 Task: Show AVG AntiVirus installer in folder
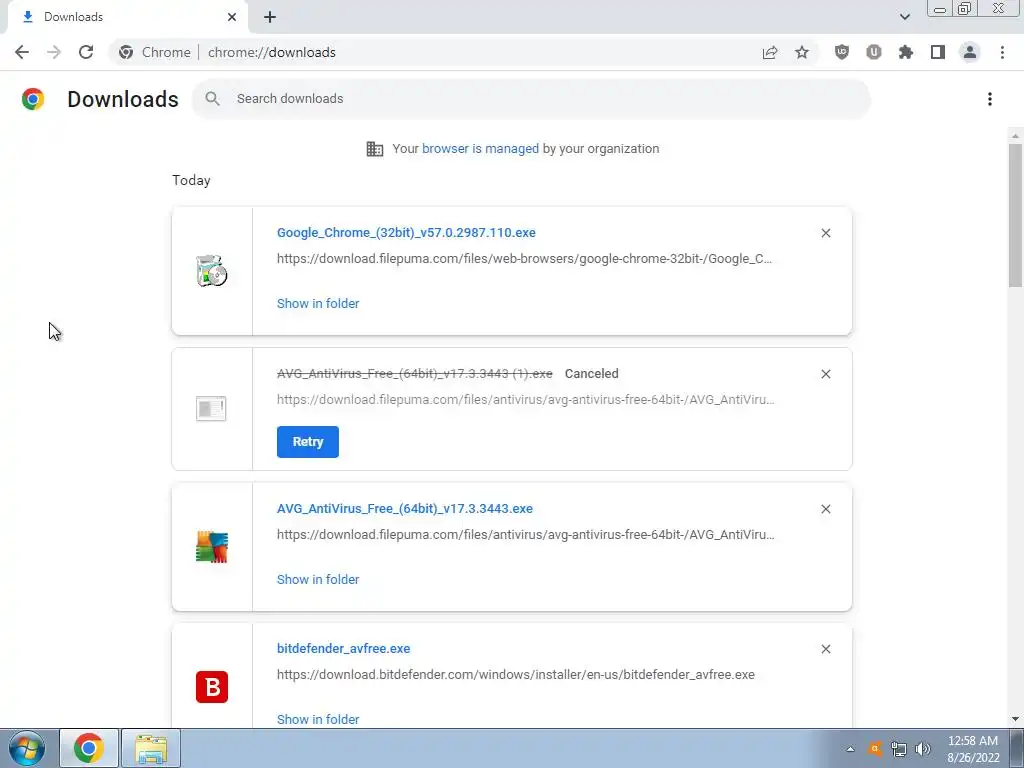(318, 579)
